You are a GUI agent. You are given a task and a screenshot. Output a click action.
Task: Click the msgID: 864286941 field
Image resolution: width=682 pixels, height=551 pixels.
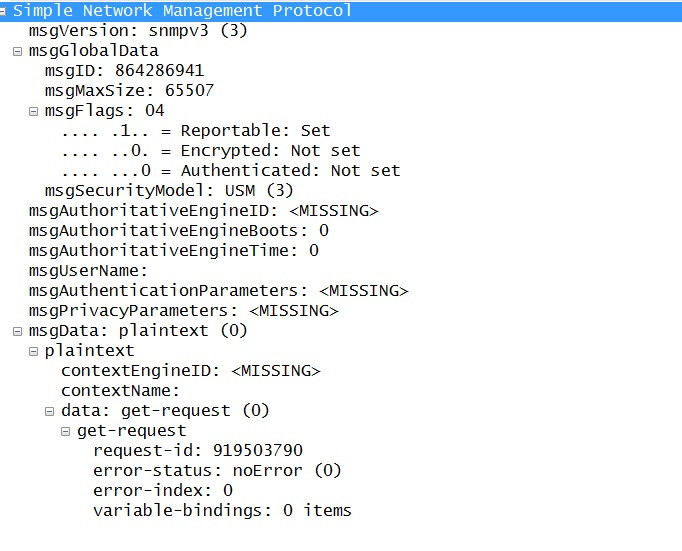click(x=124, y=71)
